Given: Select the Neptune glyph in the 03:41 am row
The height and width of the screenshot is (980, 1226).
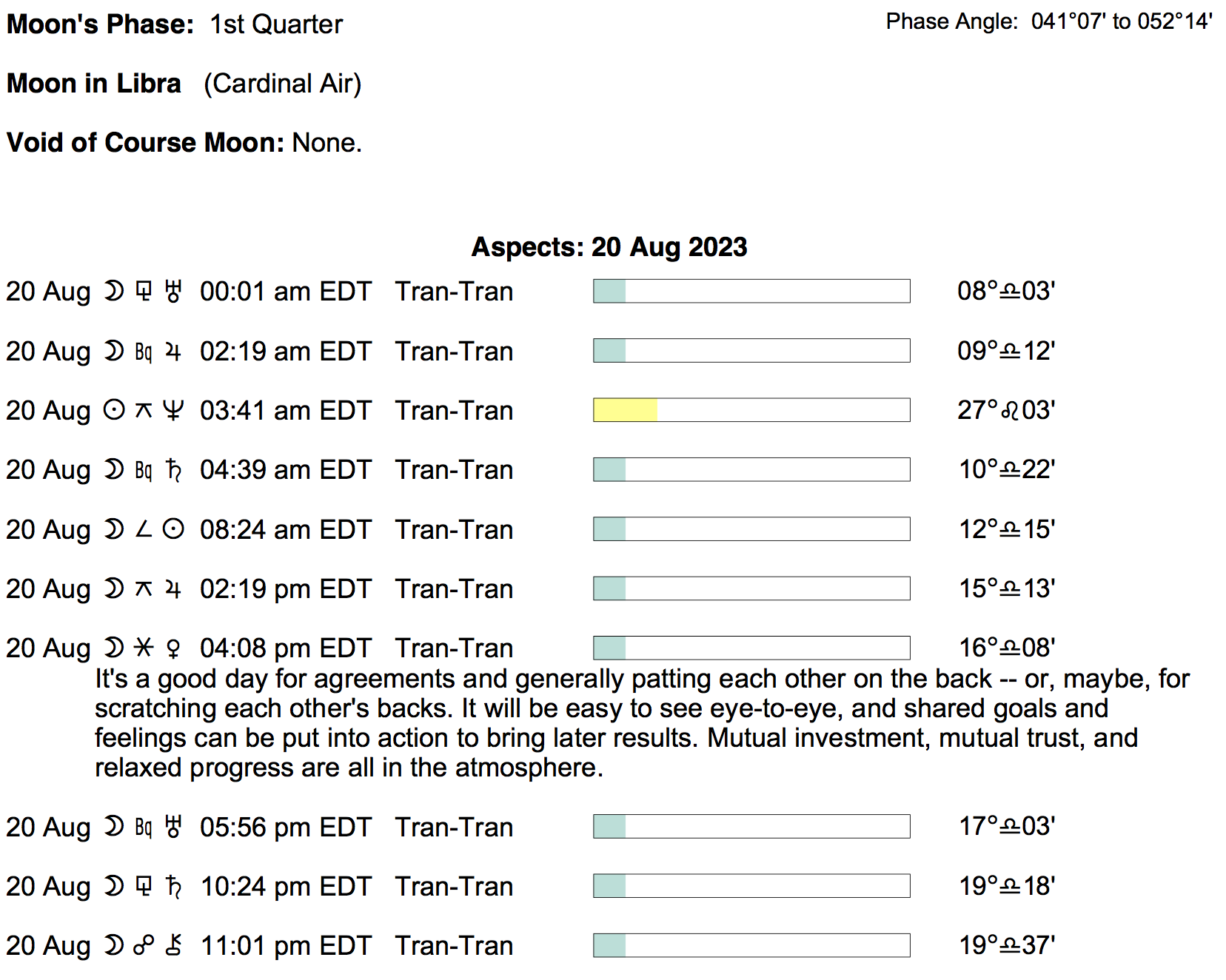Looking at the screenshot, I should (173, 411).
